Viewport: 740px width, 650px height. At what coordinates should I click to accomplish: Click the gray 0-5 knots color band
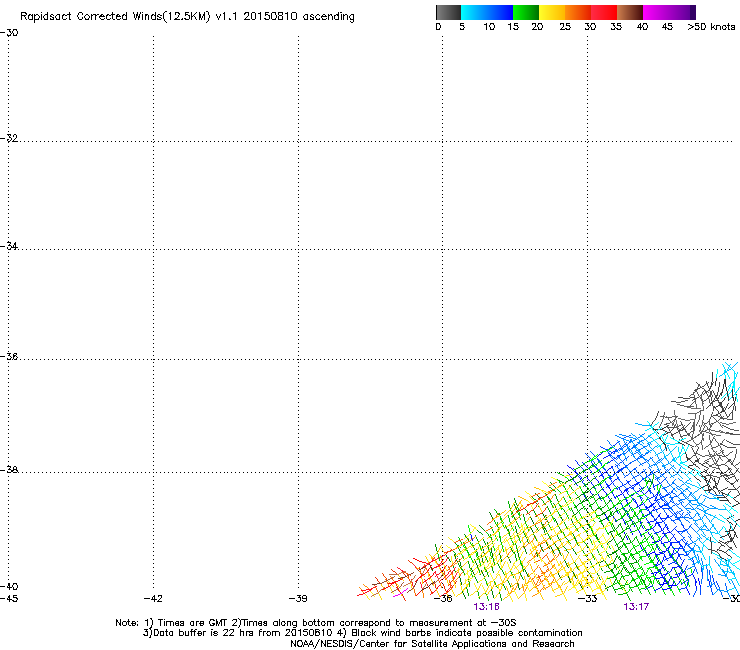click(448, 12)
